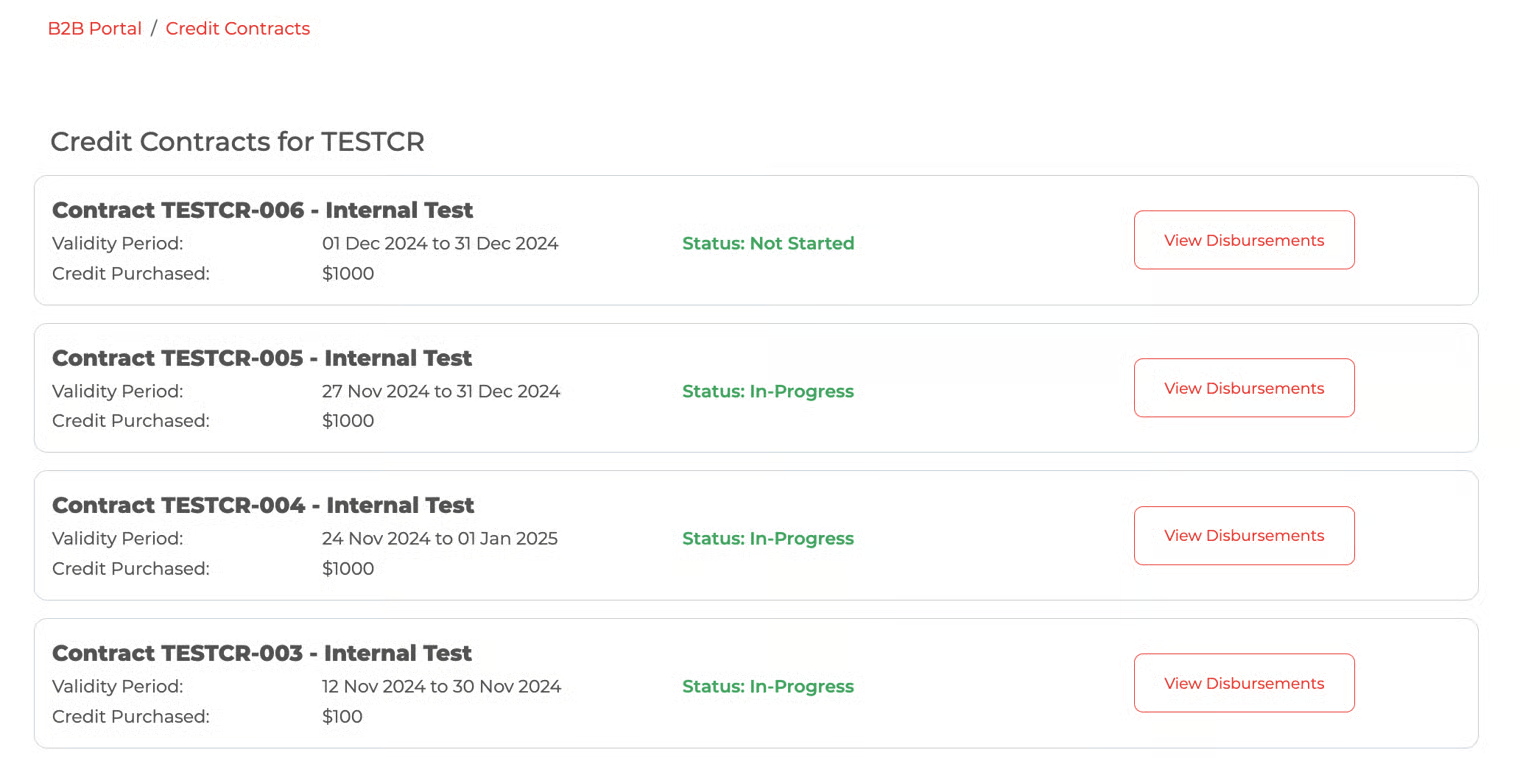Select the Contract TESTCR-003 title
Viewport: 1520px width, 758px height.
[262, 653]
